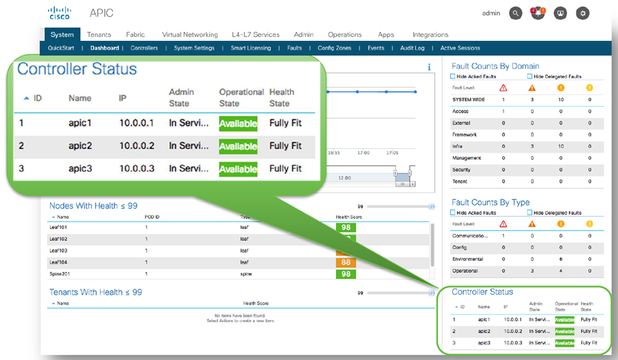Click the SYSTEM WIDE row label
The height and width of the screenshot is (360, 618).
tap(468, 100)
